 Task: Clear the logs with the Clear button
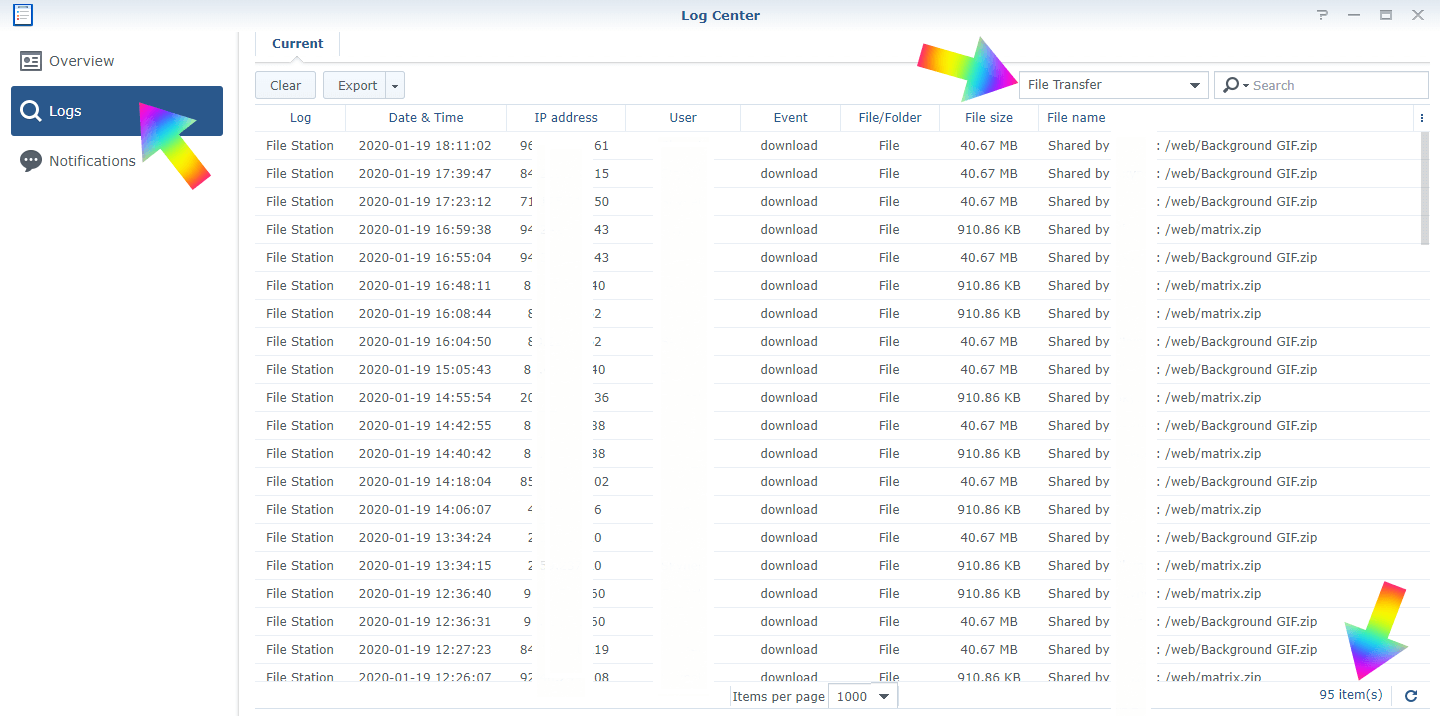(x=285, y=85)
